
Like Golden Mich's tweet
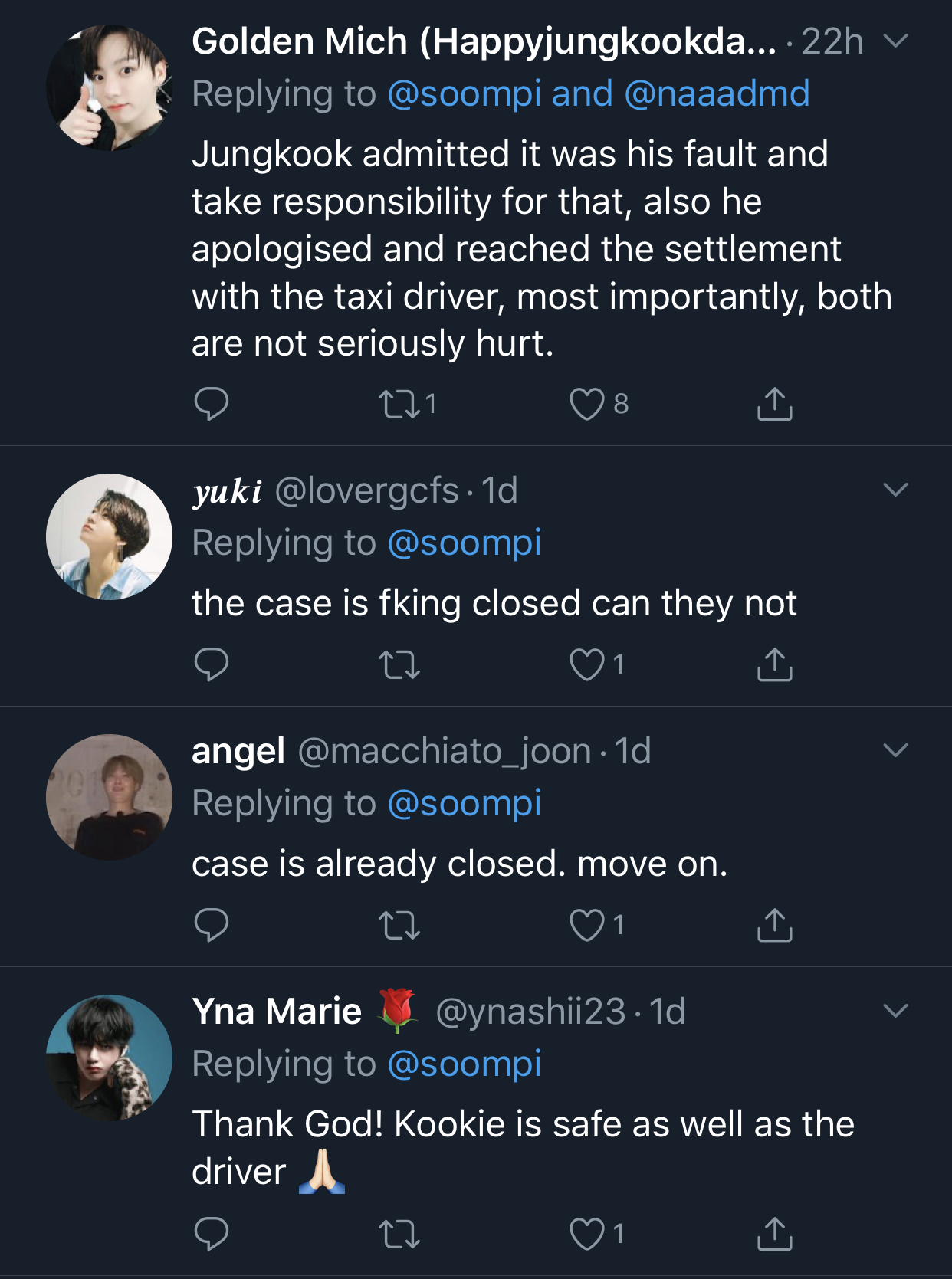(x=587, y=404)
